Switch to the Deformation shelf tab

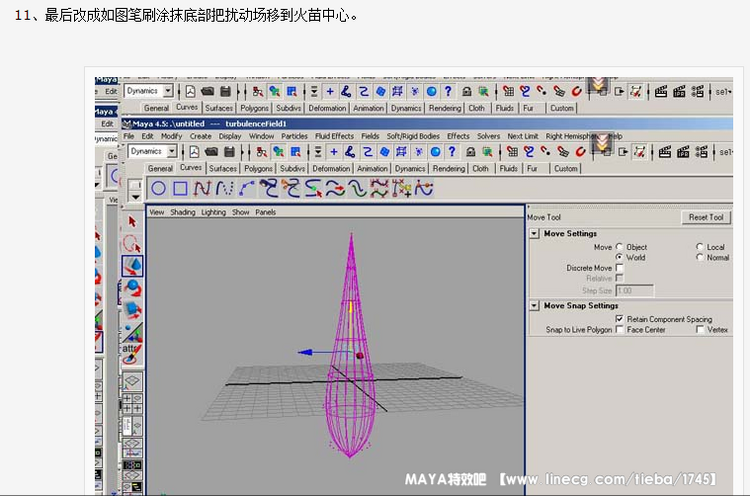point(331,169)
